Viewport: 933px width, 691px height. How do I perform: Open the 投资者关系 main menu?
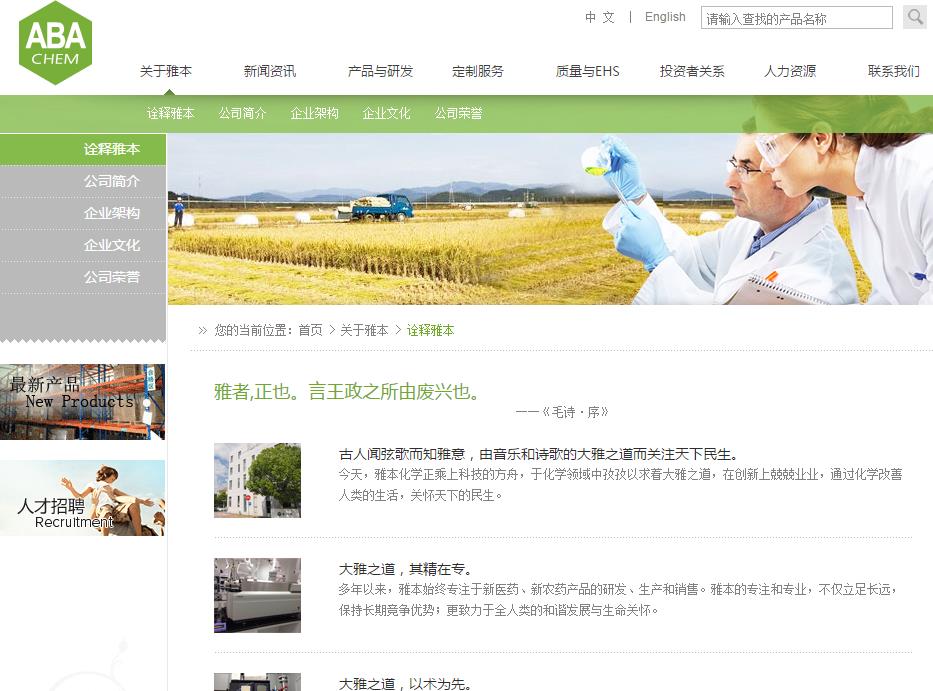[x=692, y=71]
